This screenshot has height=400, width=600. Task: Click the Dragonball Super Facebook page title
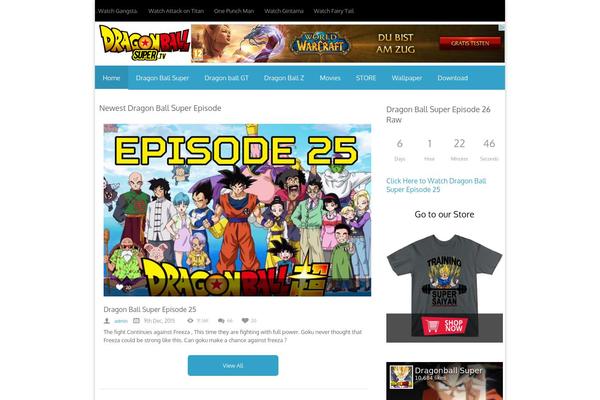pyautogui.click(x=449, y=371)
